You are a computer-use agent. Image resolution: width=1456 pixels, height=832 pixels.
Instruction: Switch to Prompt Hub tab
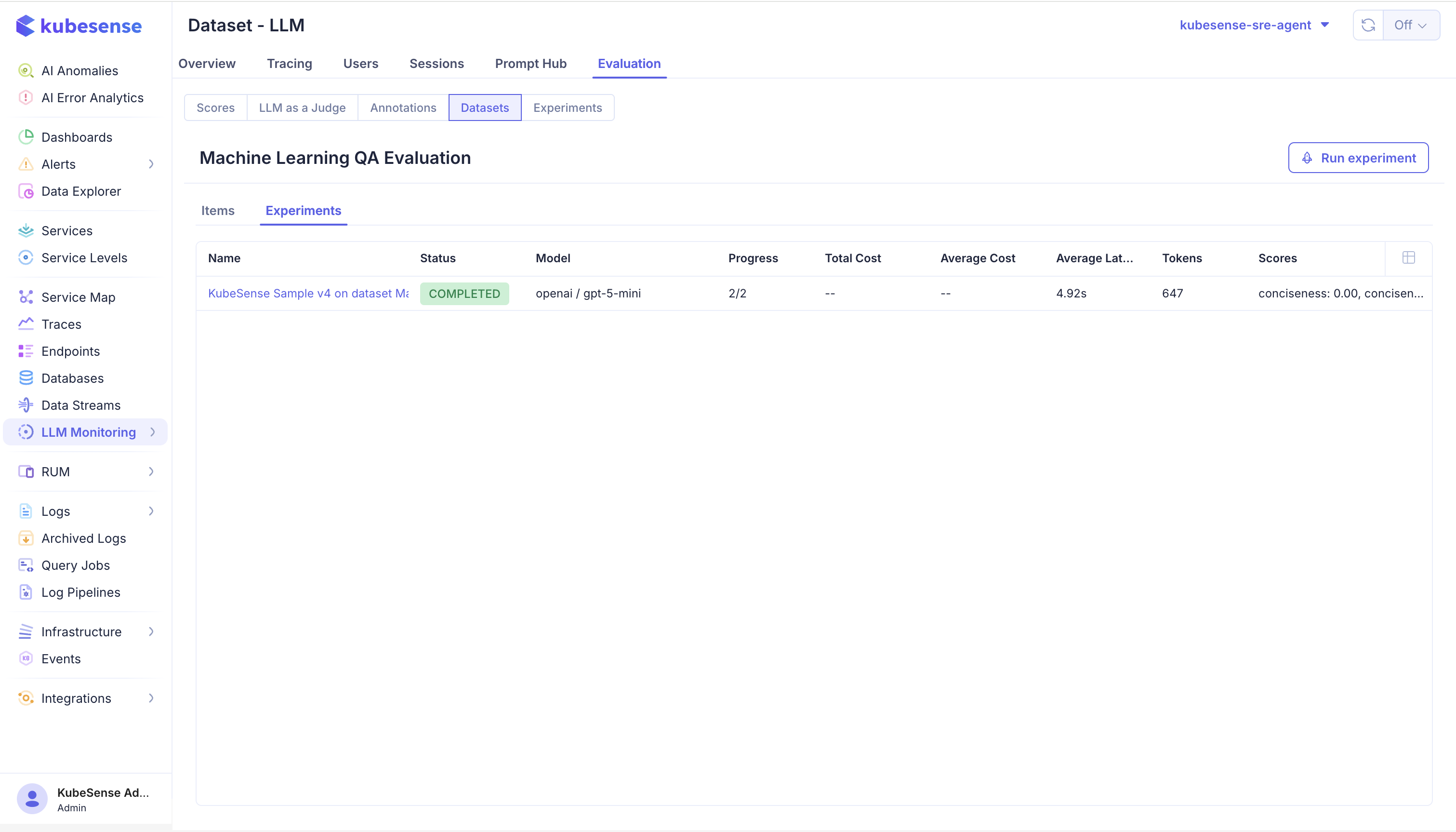coord(531,64)
